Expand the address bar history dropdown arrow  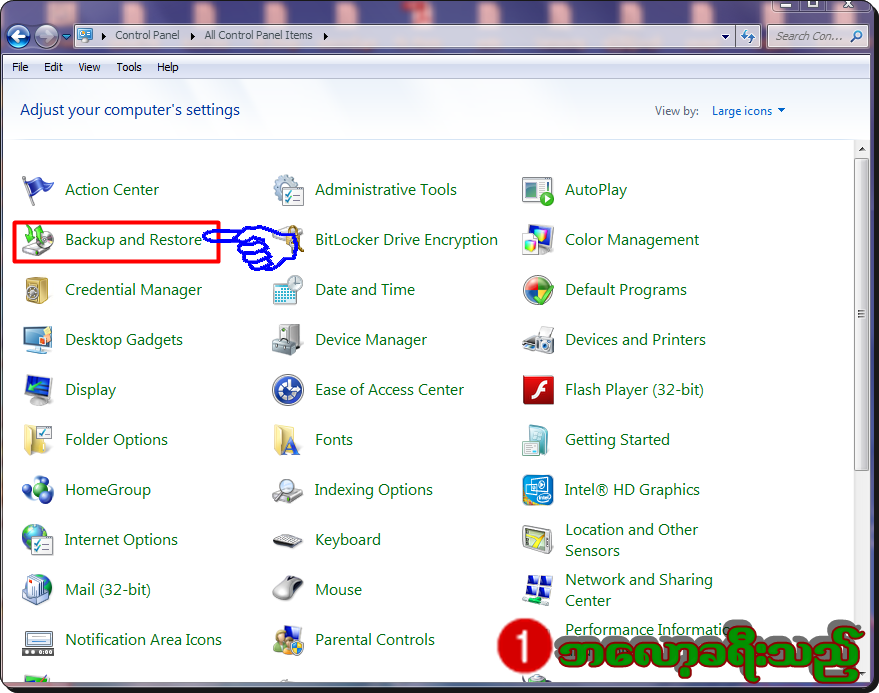tap(725, 36)
